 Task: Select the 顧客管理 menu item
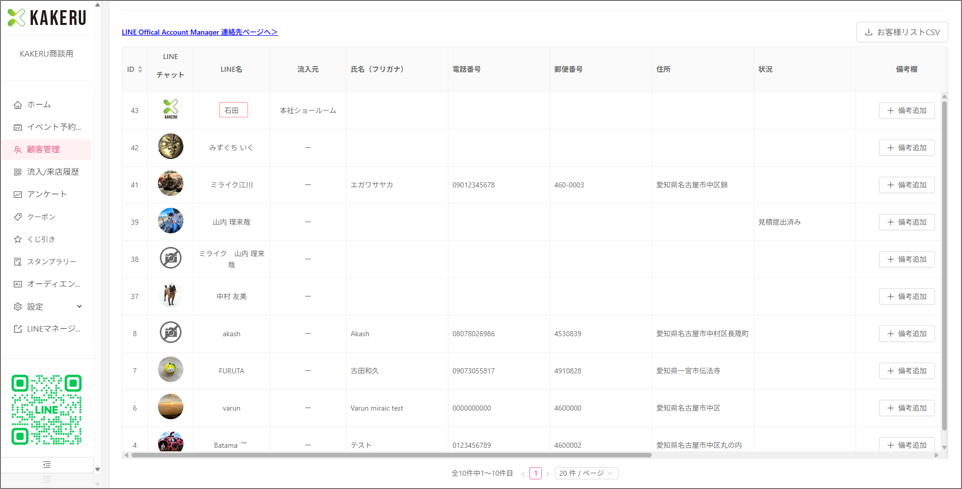pos(47,150)
